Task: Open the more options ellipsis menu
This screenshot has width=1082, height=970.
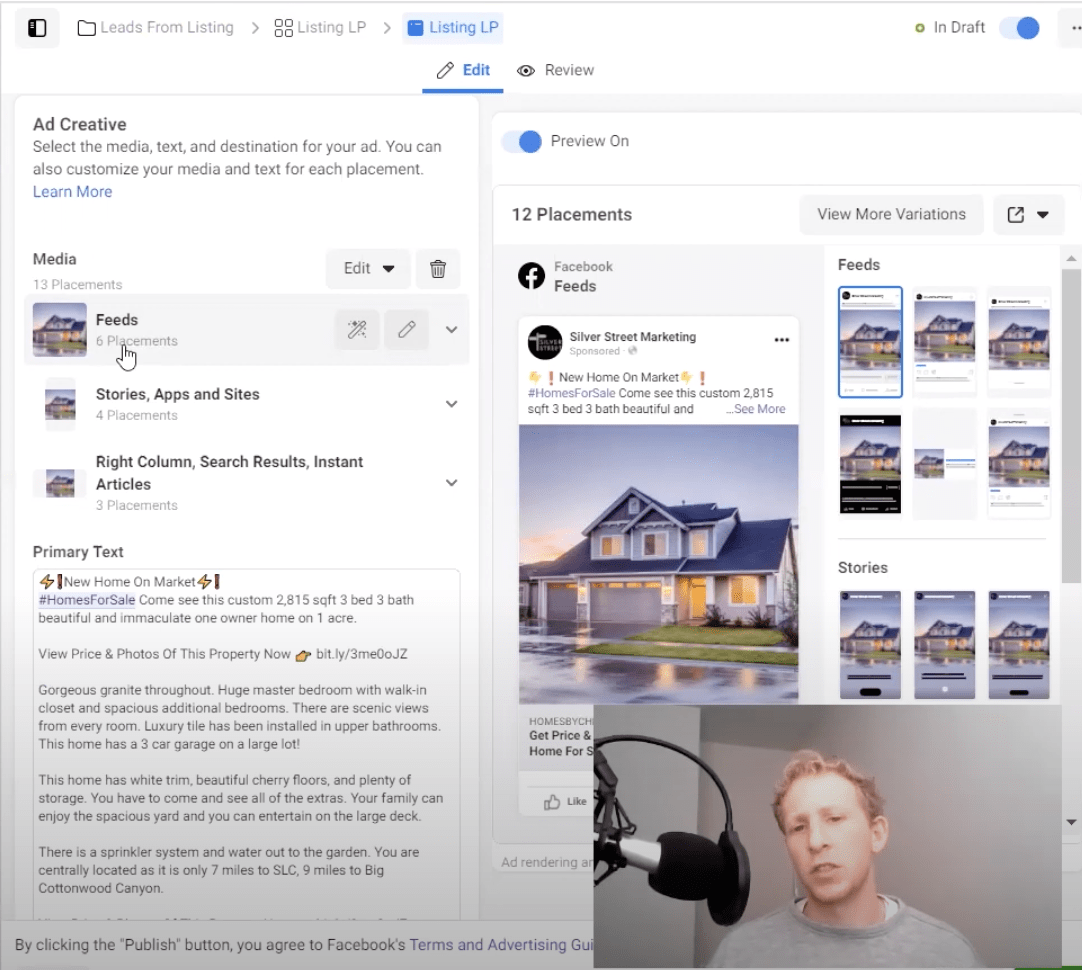Action: tap(1075, 28)
